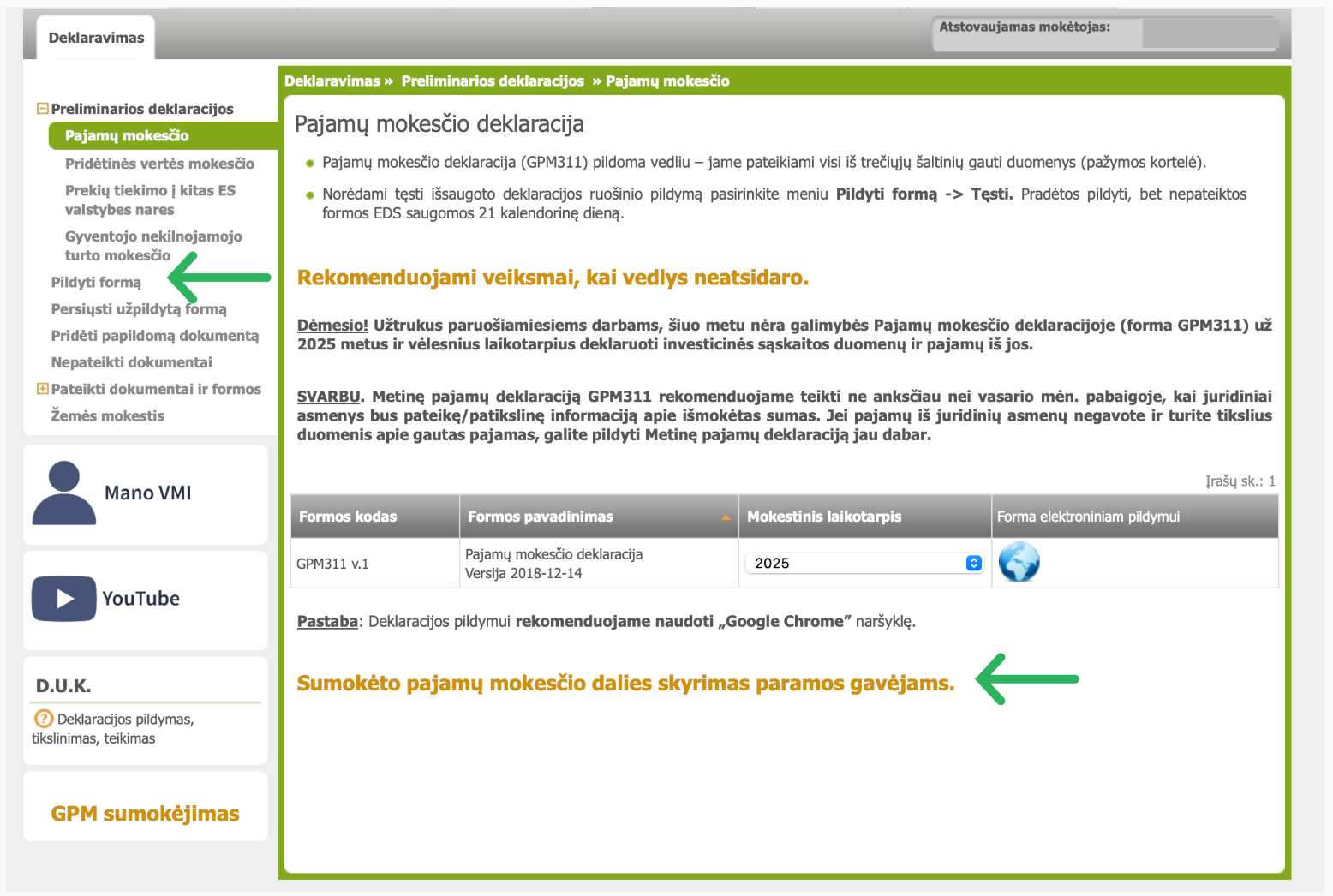Image resolution: width=1333 pixels, height=896 pixels.
Task: Open Persiųsti užpildytą formą menu item
Action: 139,309
